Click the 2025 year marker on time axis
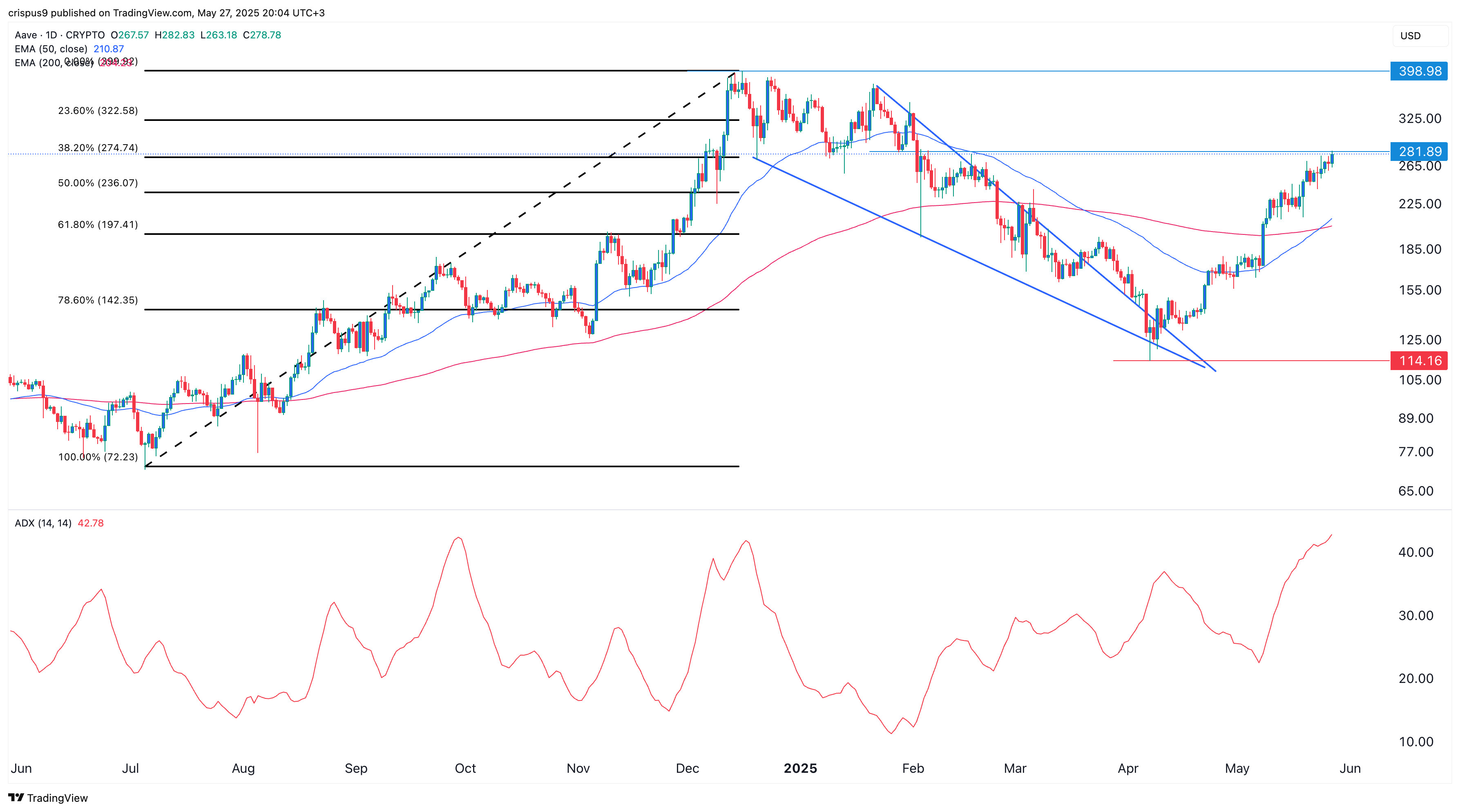The width and height of the screenshot is (1460, 812). click(x=800, y=768)
